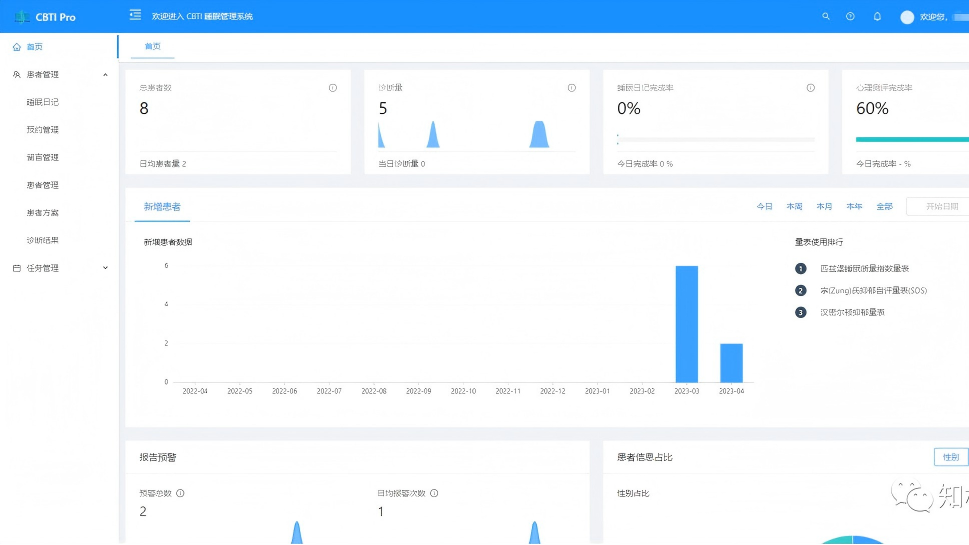Image resolution: width=969 pixels, height=545 pixels.
Task: Click the info icon on 诊断量 card
Action: click(x=572, y=88)
